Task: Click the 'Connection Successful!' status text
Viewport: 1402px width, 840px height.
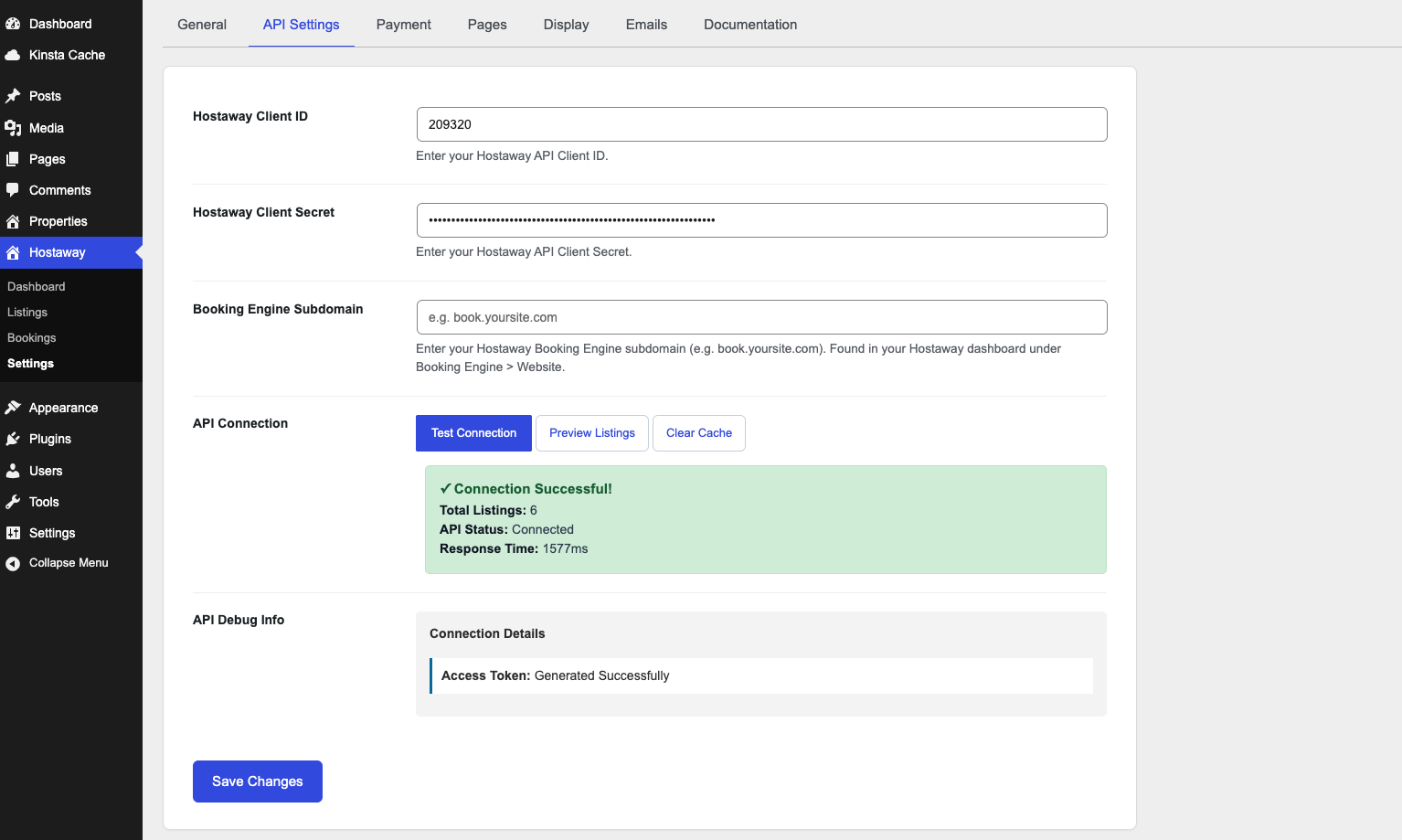Action: coord(533,489)
